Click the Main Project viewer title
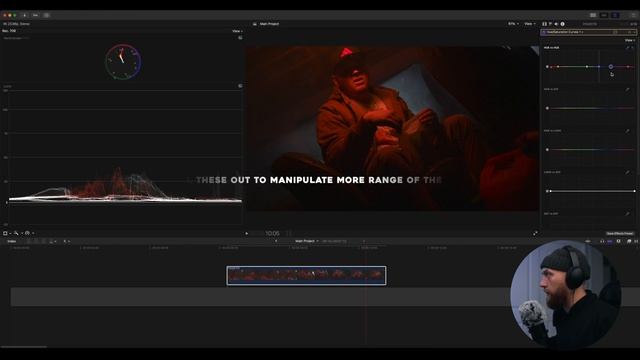The height and width of the screenshot is (360, 640). coord(269,24)
